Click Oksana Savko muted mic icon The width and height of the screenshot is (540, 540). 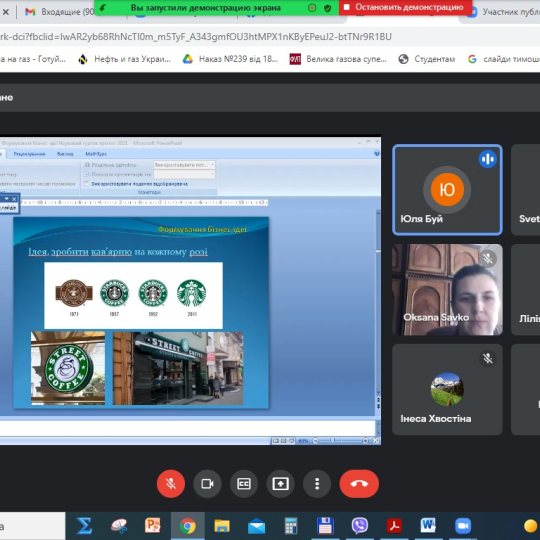tap(488, 259)
